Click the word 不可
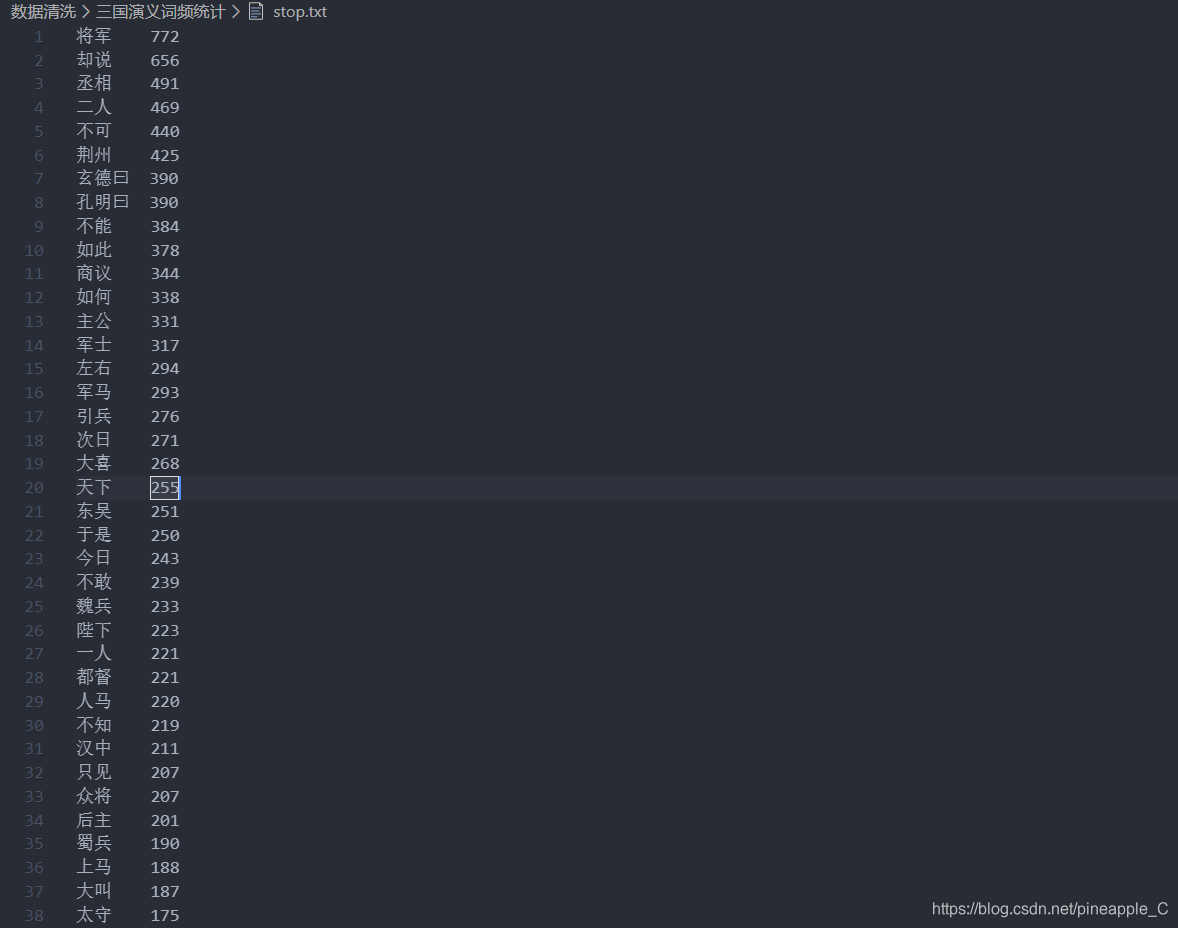 [94, 131]
